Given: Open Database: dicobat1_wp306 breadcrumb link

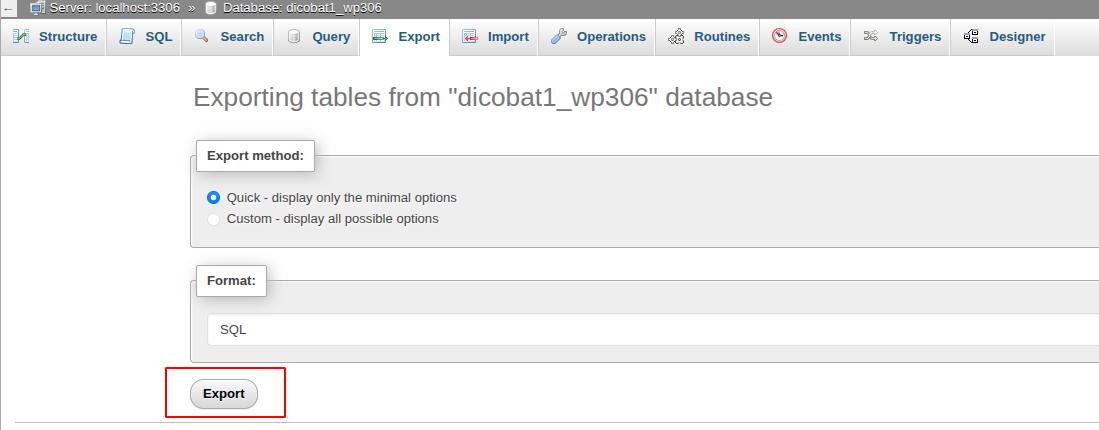Looking at the screenshot, I should click(302, 8).
